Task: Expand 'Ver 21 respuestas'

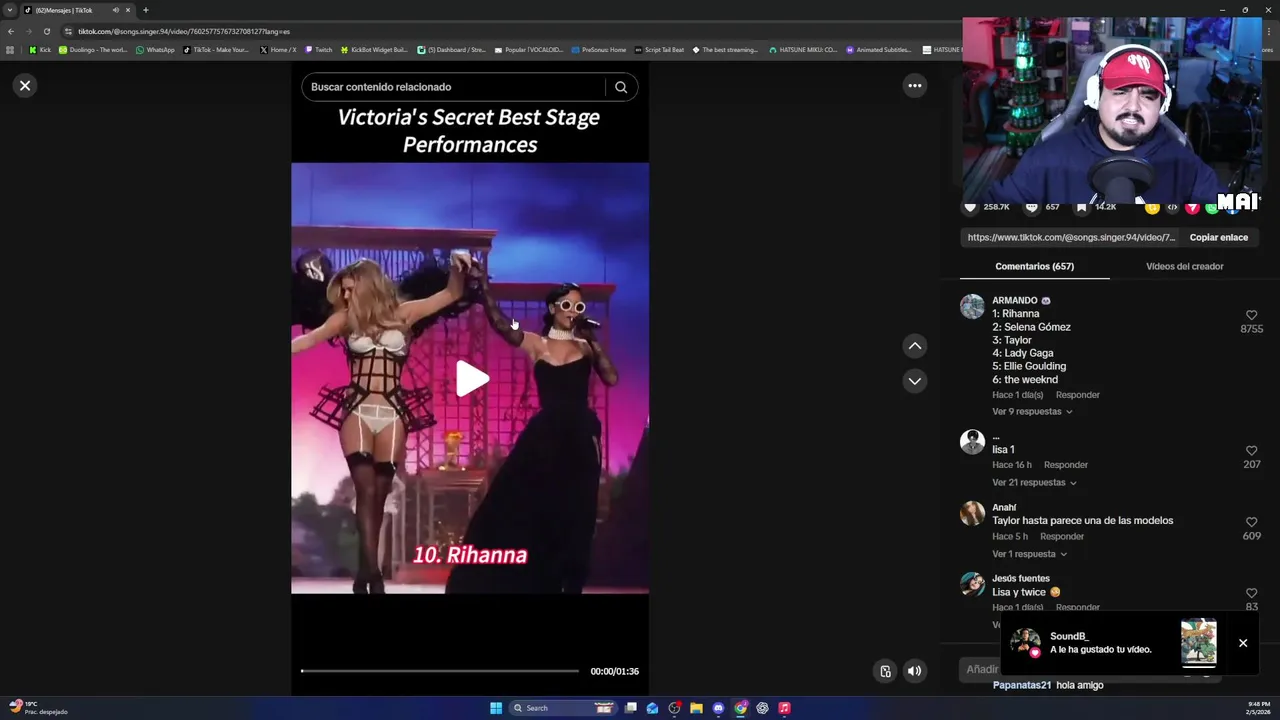Action: 1034,483
